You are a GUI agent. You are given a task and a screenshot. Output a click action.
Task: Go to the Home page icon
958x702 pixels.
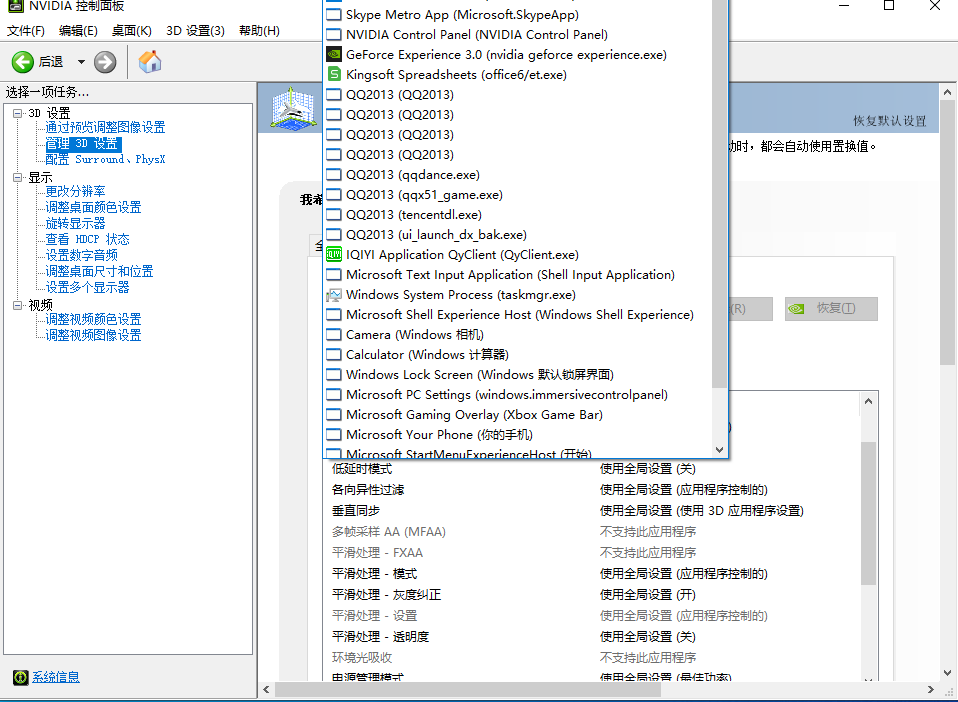click(150, 62)
